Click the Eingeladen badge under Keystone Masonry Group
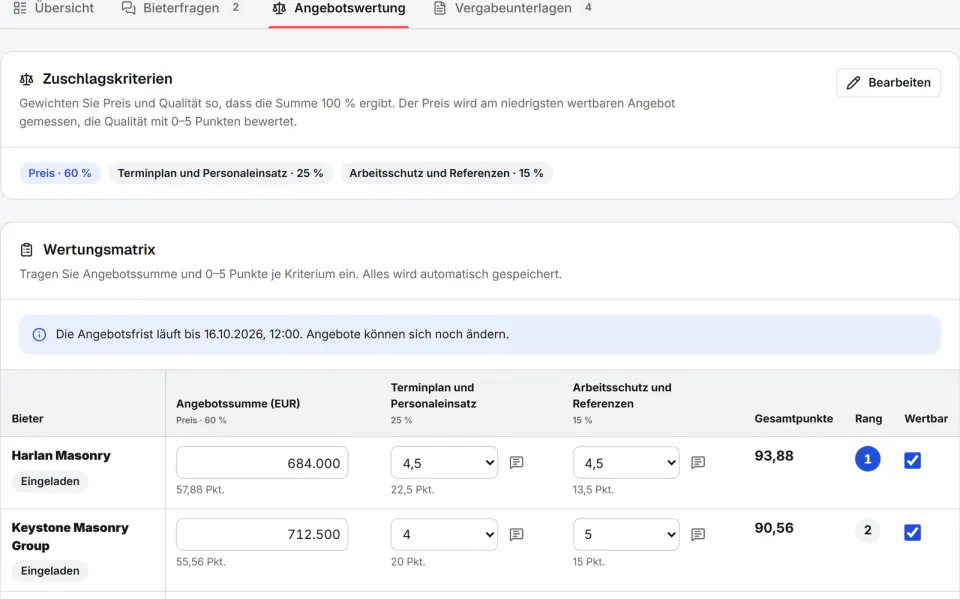Screen dimensions: 960x599 pos(50,571)
